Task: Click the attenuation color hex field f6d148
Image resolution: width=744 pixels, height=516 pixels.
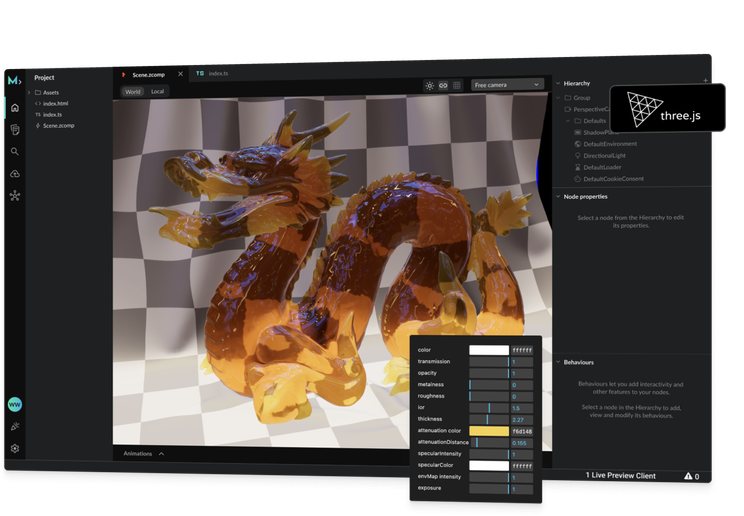Action: coord(522,431)
